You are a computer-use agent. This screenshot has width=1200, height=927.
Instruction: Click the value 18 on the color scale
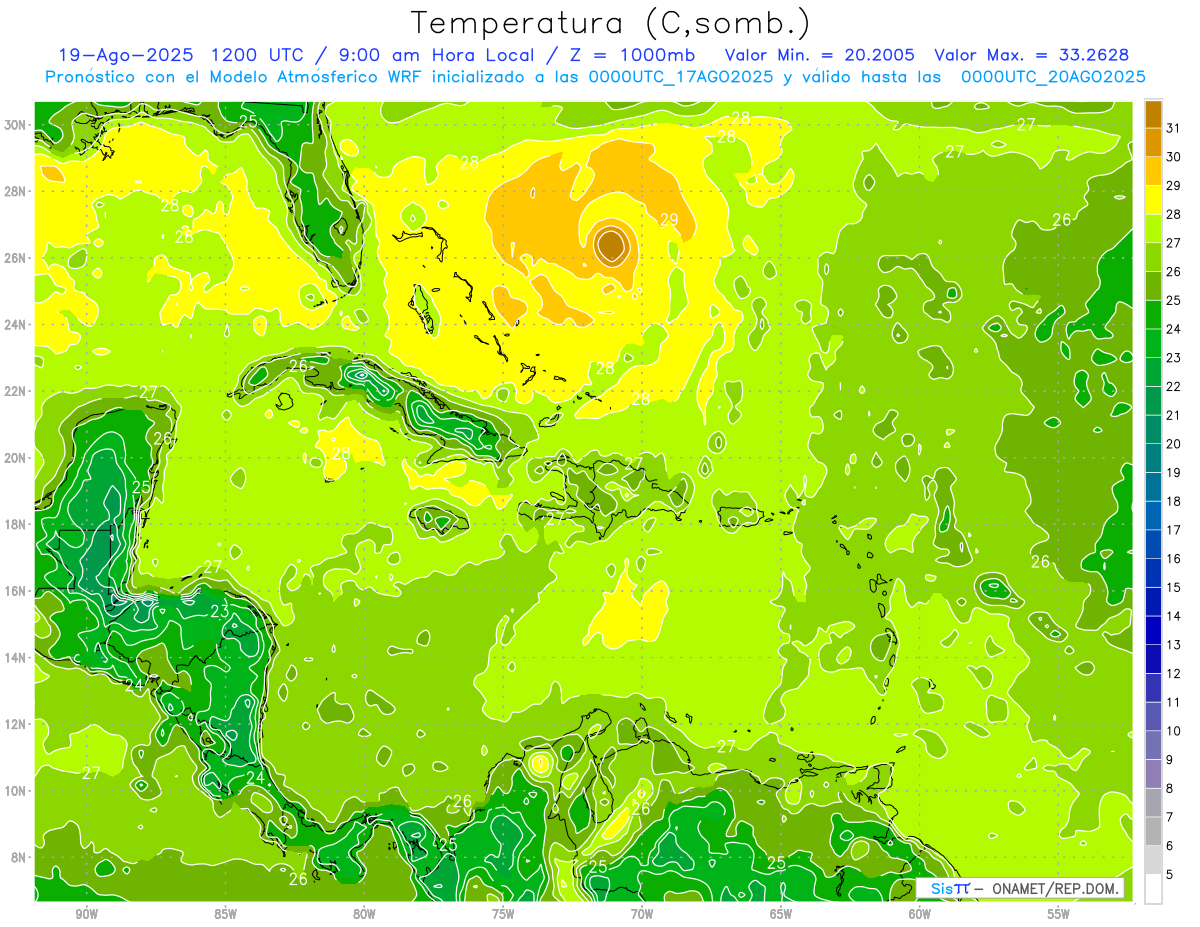pyautogui.click(x=1174, y=501)
